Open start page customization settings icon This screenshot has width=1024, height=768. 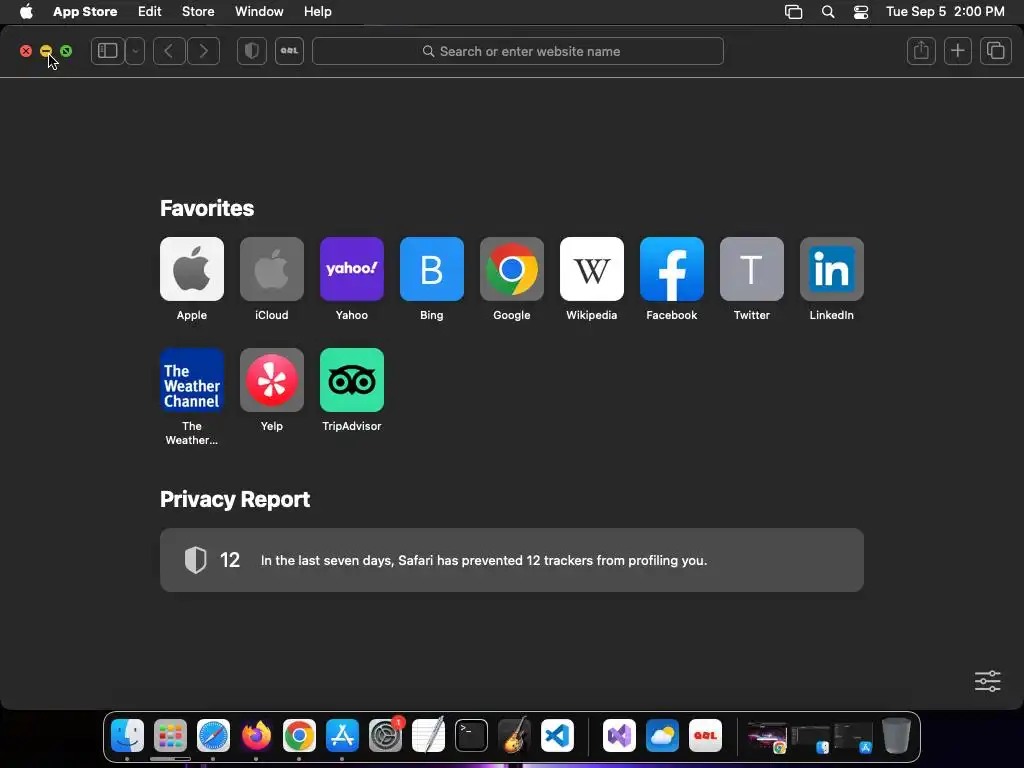point(987,681)
